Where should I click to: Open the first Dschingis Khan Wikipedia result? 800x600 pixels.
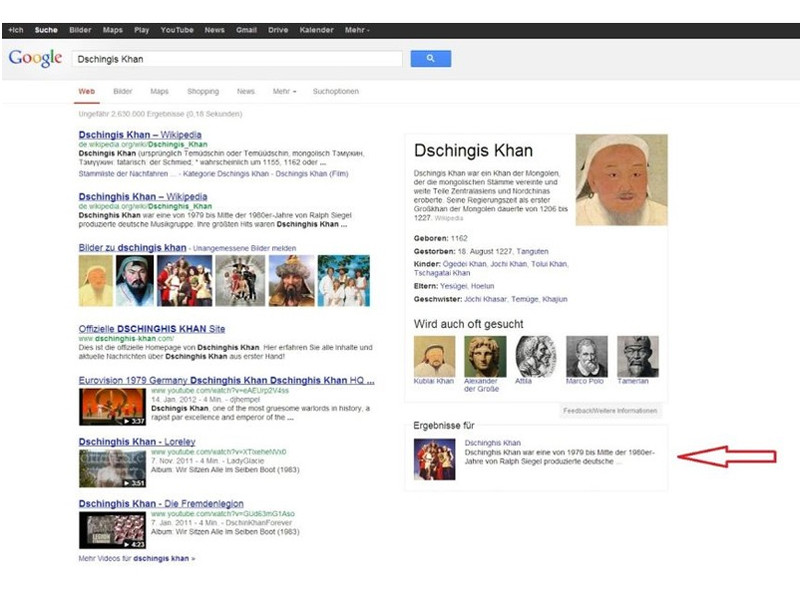139,135
